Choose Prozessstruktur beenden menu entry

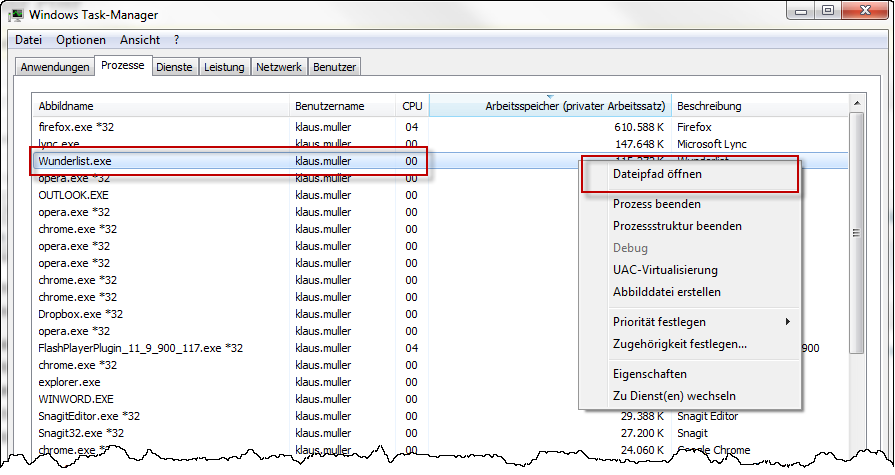677,226
